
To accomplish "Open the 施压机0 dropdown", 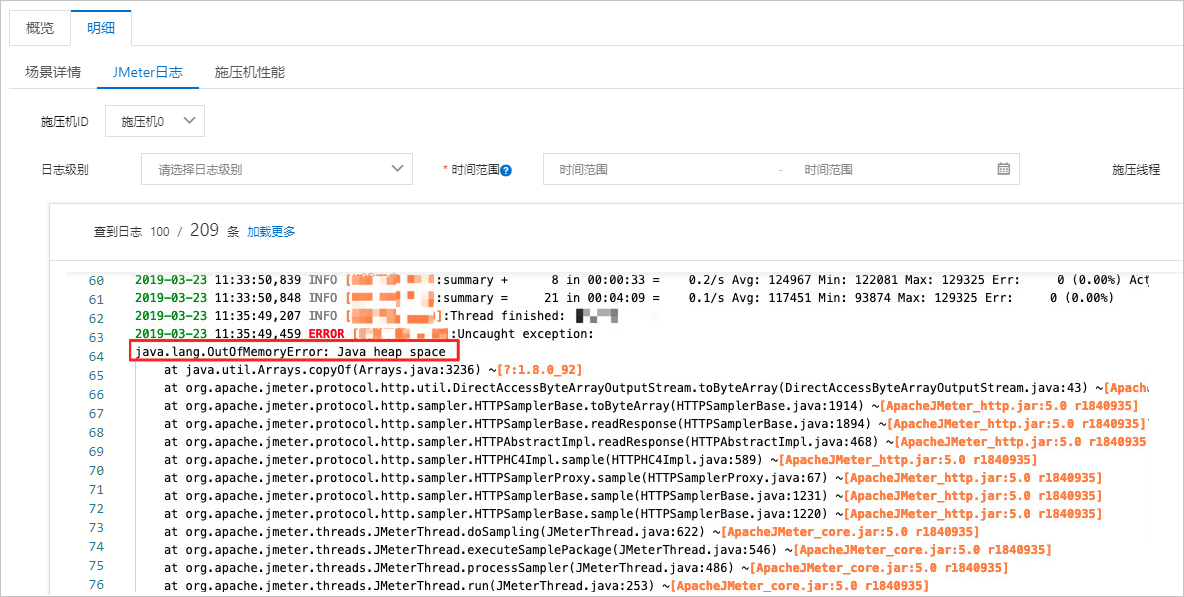I will click(155, 121).
